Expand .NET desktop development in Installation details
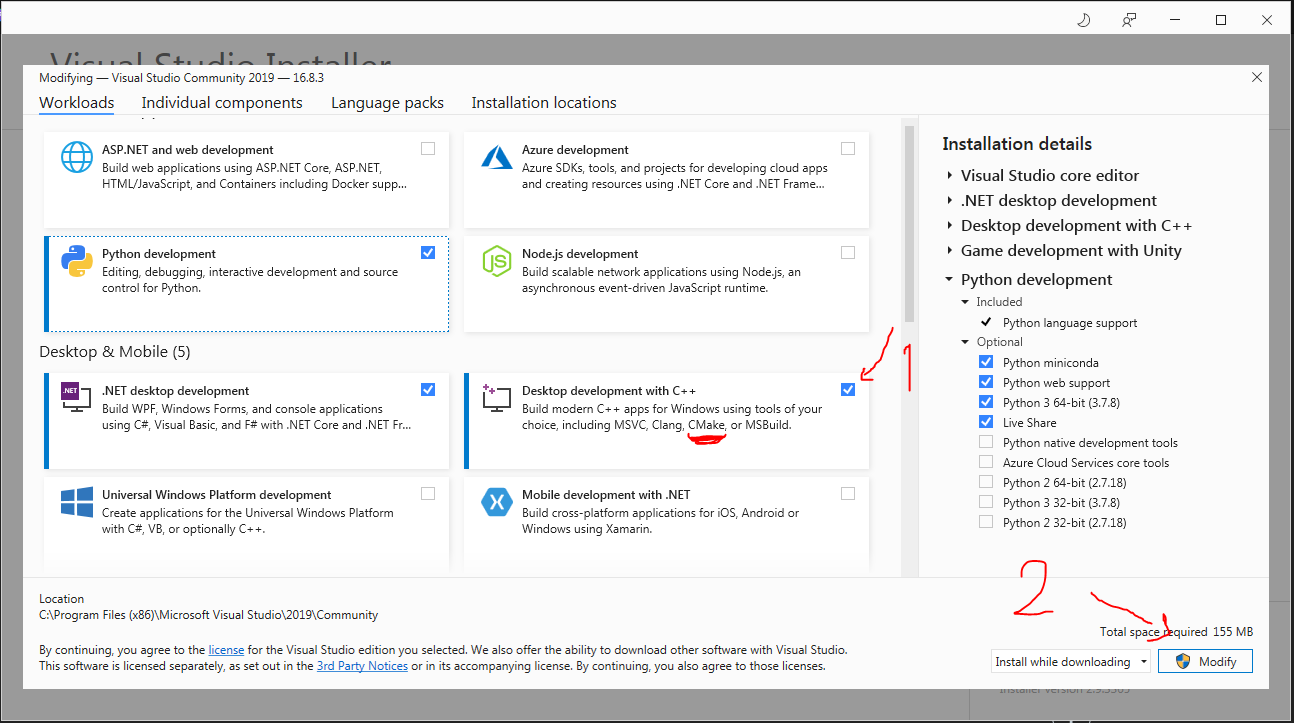This screenshot has height=723, width=1294. [949, 201]
